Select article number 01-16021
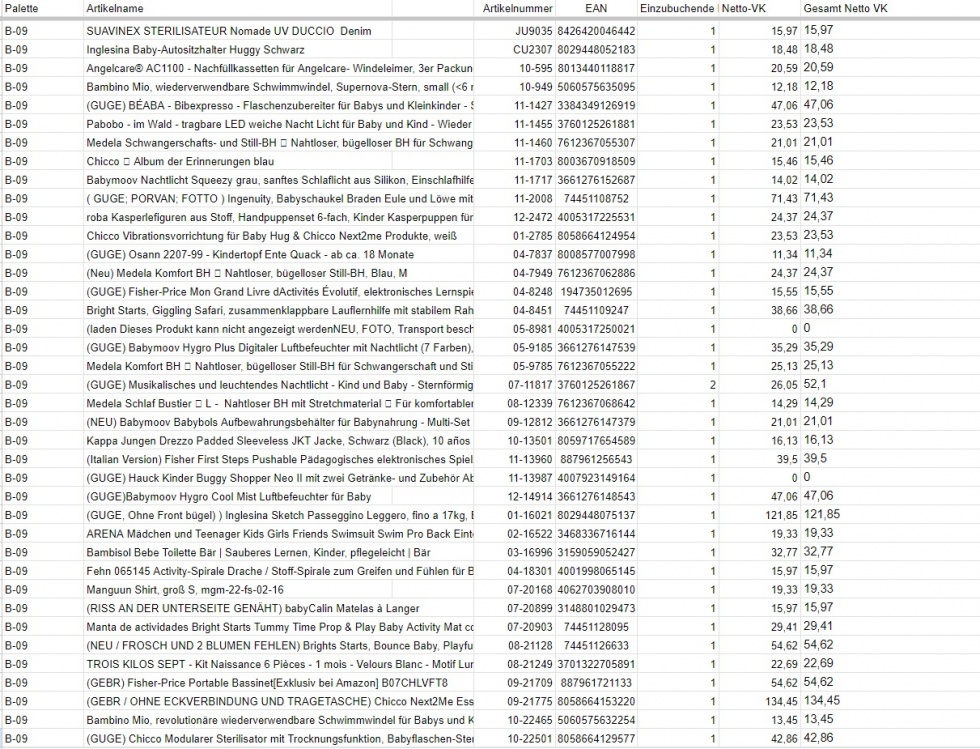The image size is (980, 749). pos(530,515)
